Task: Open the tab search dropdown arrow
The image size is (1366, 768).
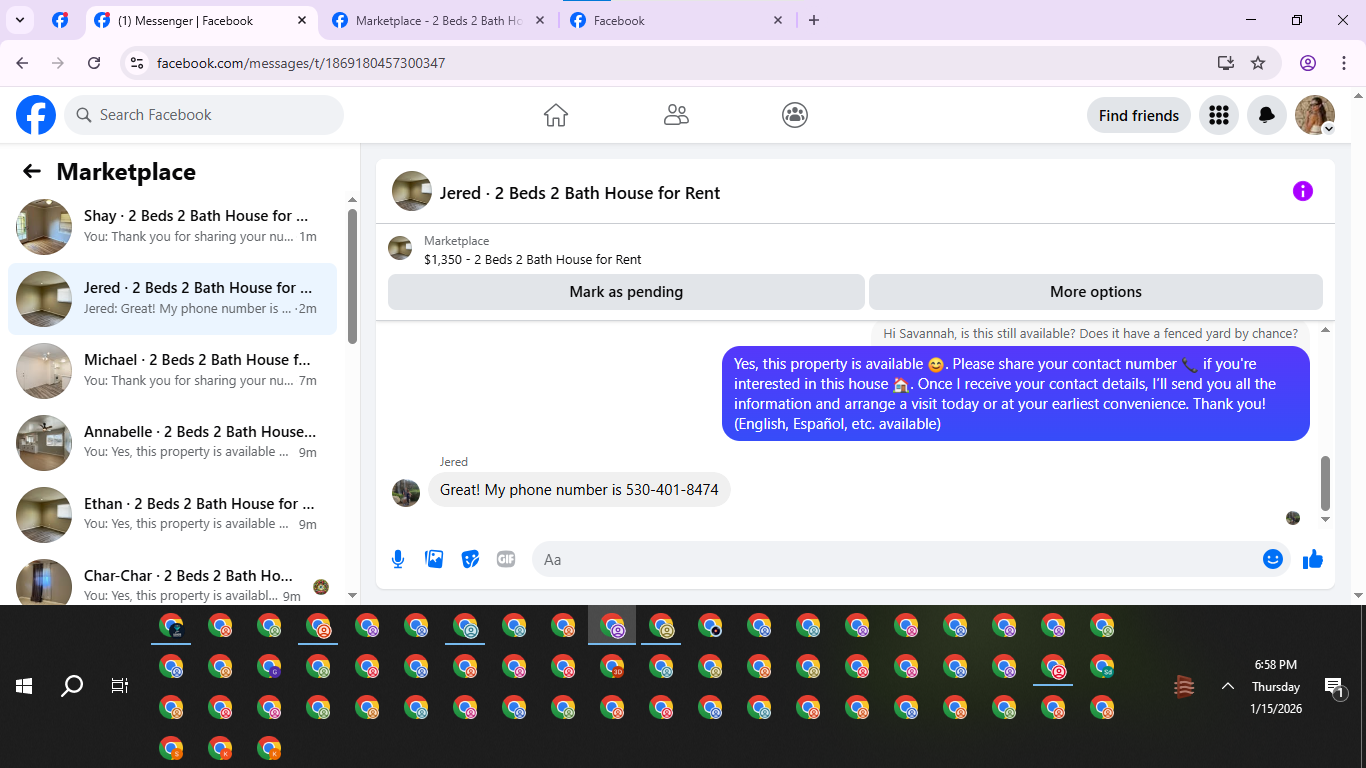Action: 19,20
